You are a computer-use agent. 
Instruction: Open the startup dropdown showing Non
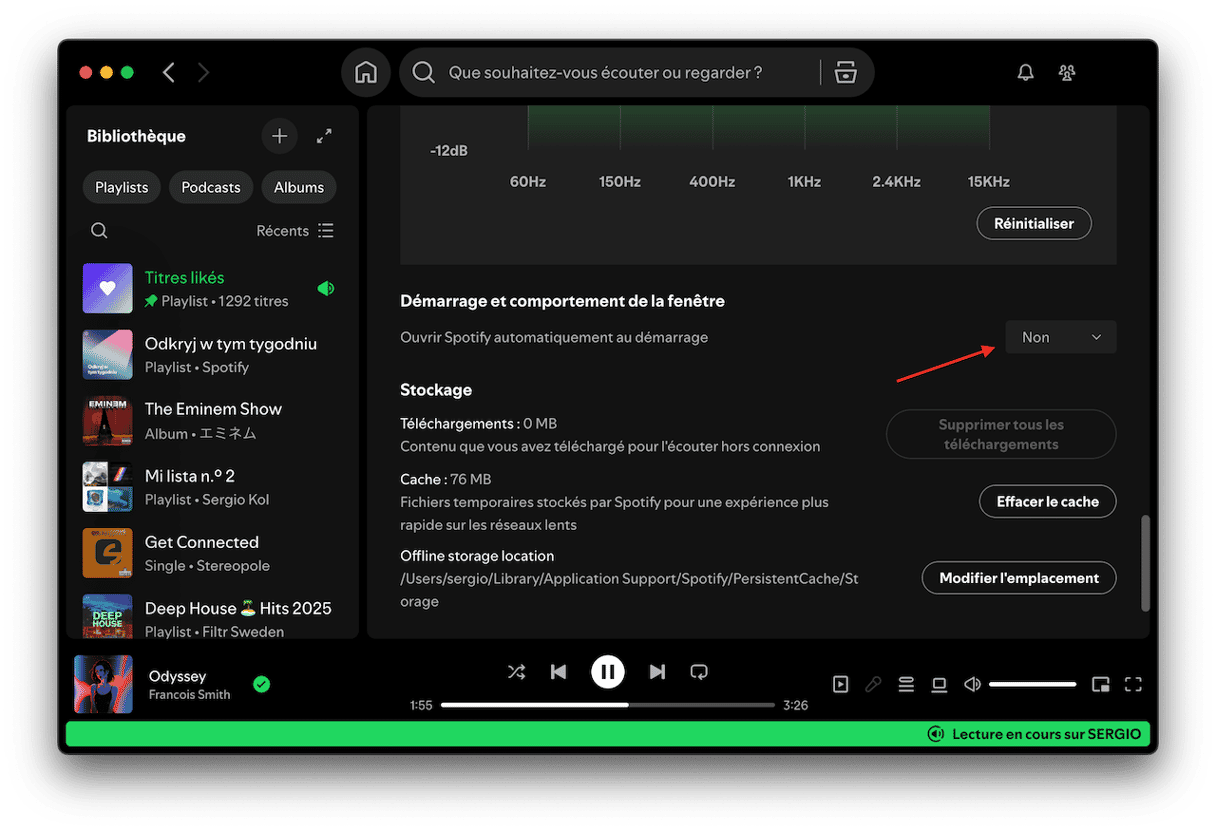[x=1060, y=337]
